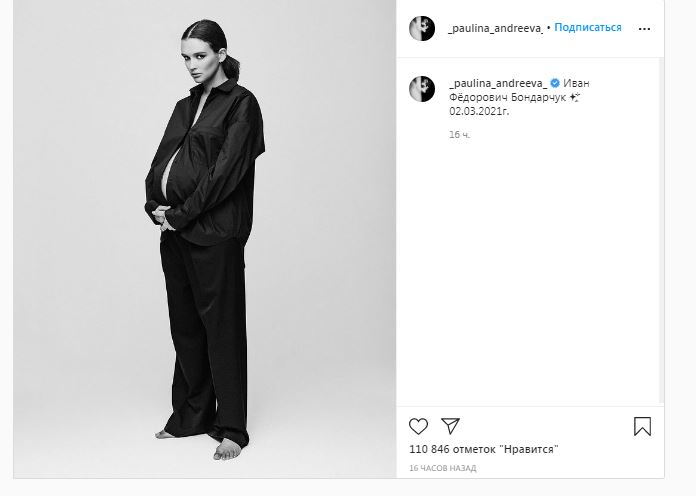Click the "16 ЧАСОВ НАЗАД" post timestamp
This screenshot has height=496, width=696.
coord(443,468)
